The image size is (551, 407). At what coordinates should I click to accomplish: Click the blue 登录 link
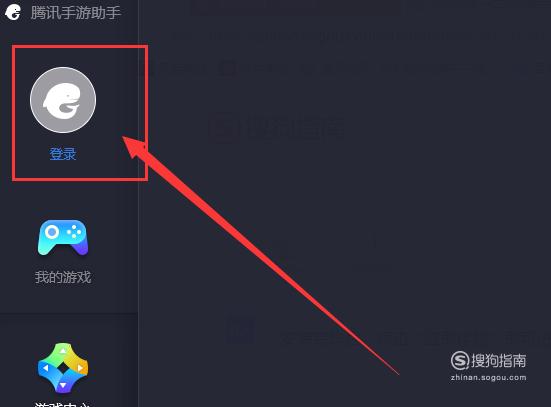pyautogui.click(x=63, y=154)
